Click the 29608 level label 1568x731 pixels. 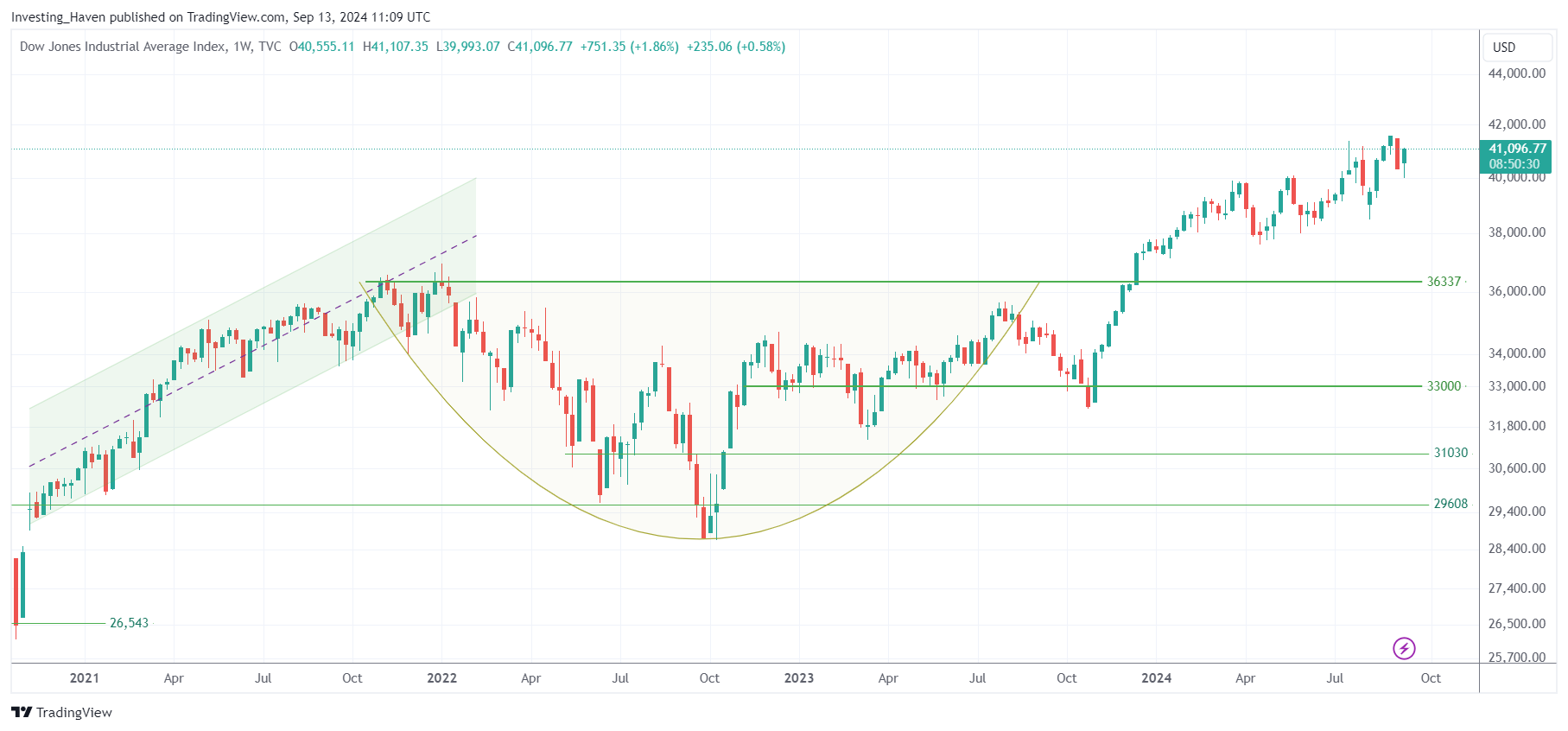[x=1451, y=504]
